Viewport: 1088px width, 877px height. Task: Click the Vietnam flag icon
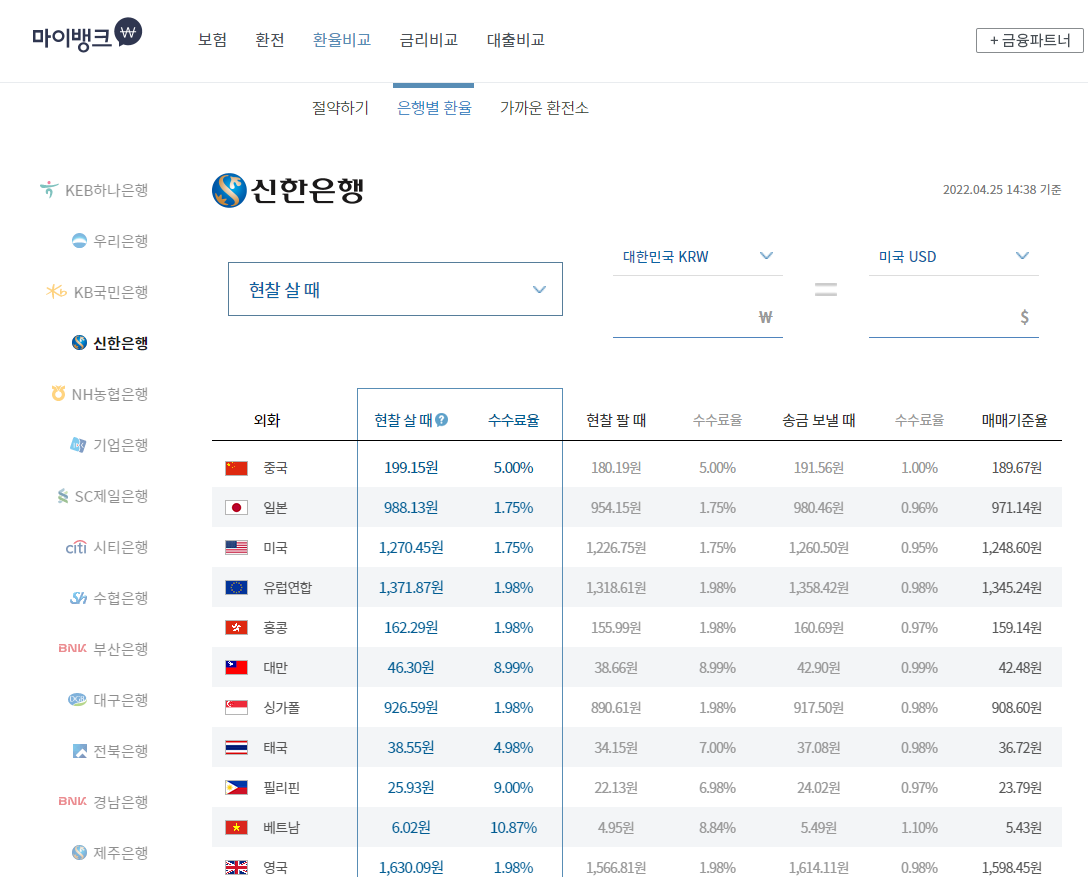(237, 828)
